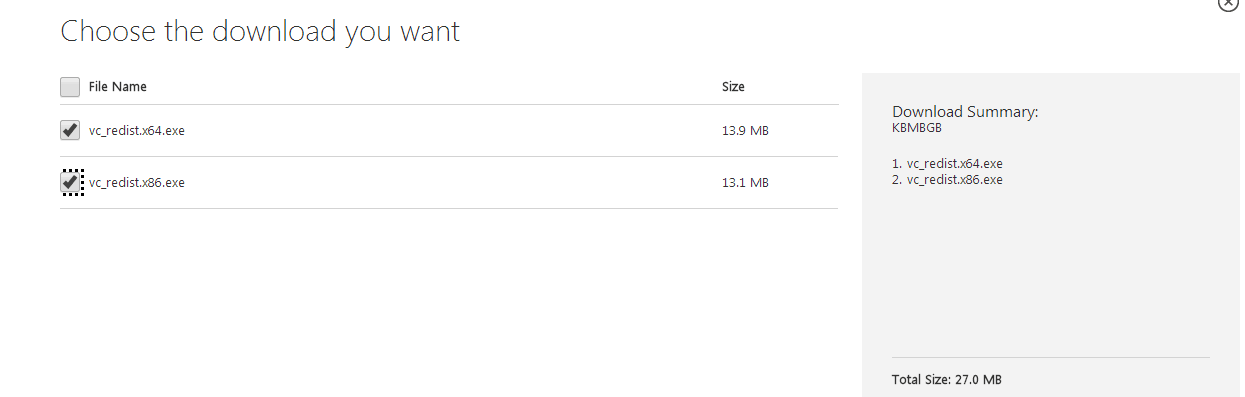Screen dimensions: 1245x397
Task: Click summary entry 1. vc_redist.x64.exe
Action: [x=947, y=163]
